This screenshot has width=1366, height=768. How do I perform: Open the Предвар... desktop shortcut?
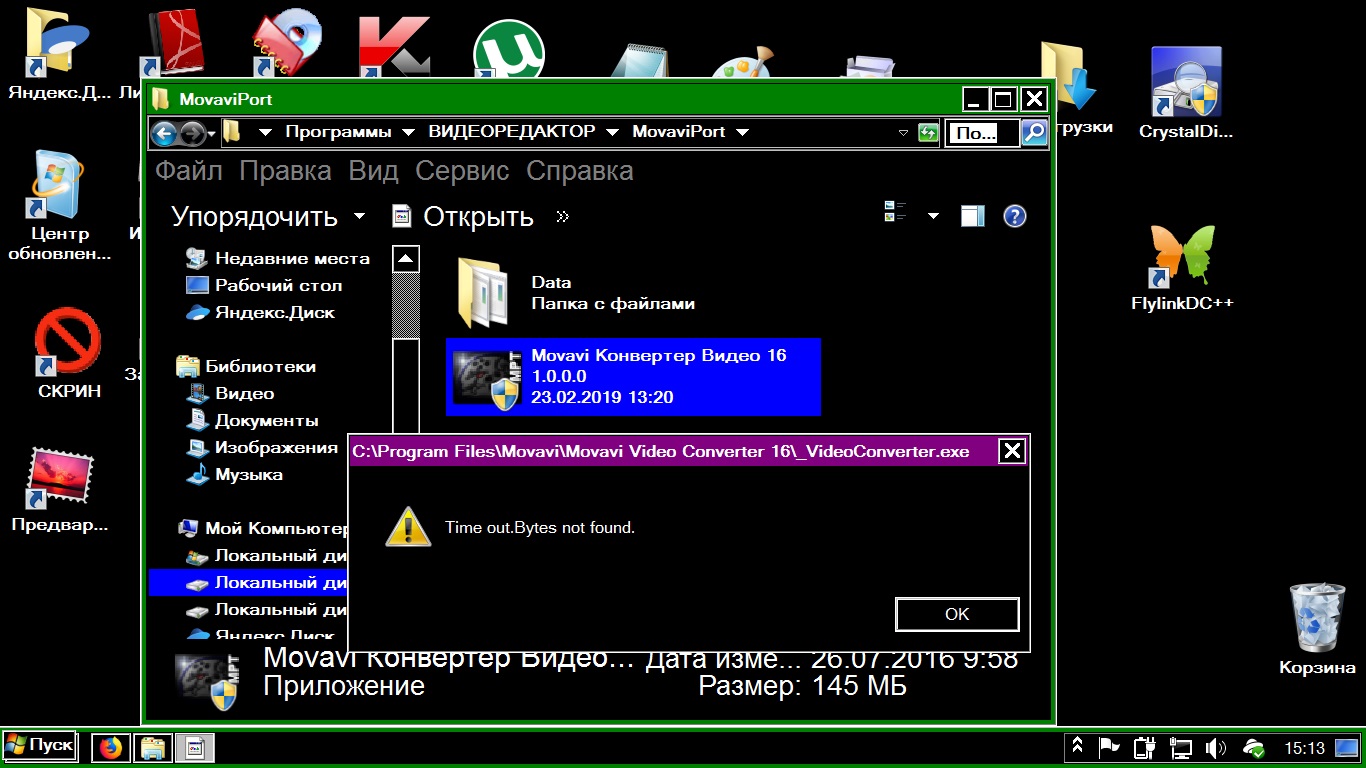click(x=60, y=490)
